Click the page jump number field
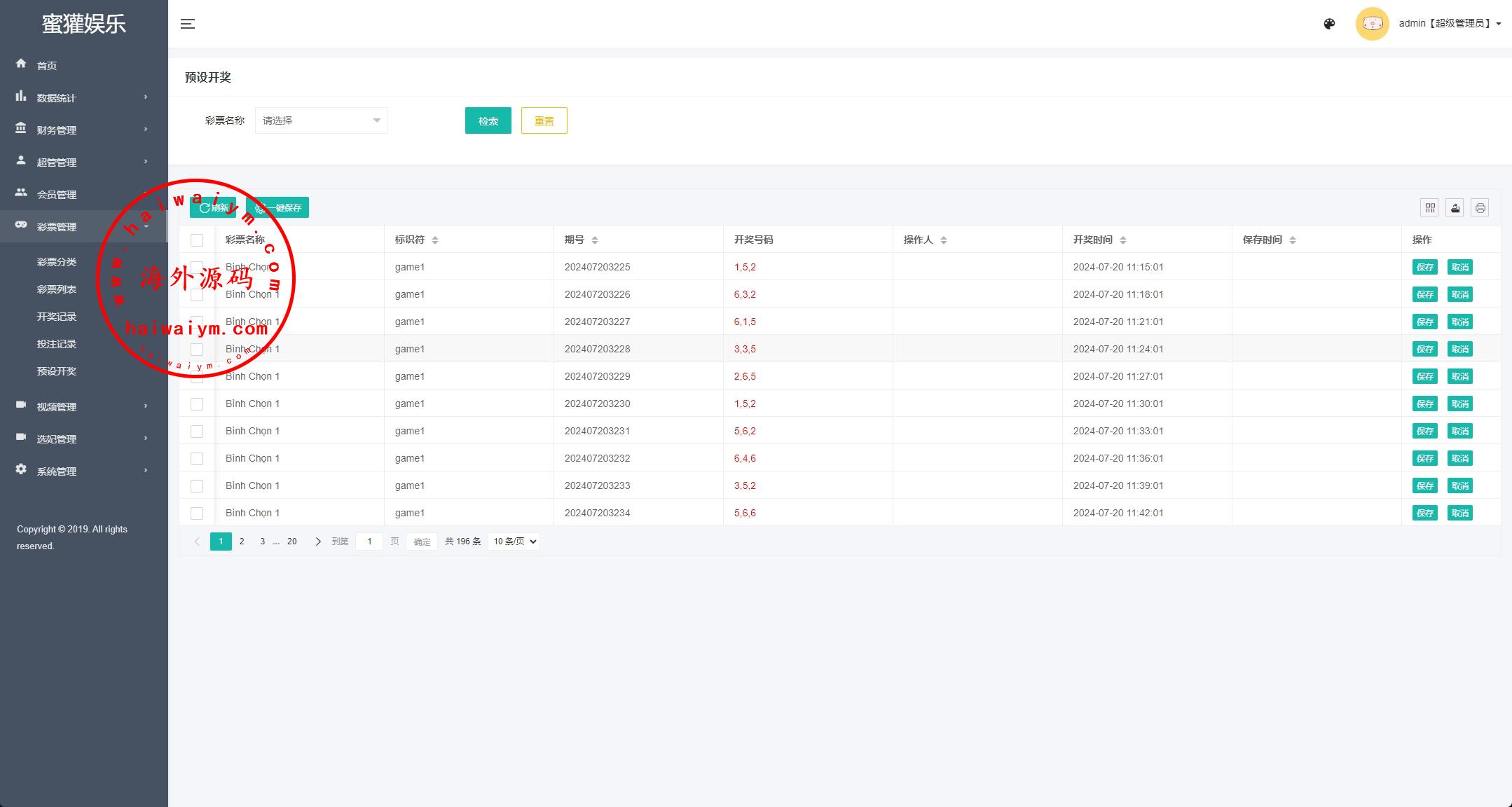The image size is (1512, 807). coord(369,542)
